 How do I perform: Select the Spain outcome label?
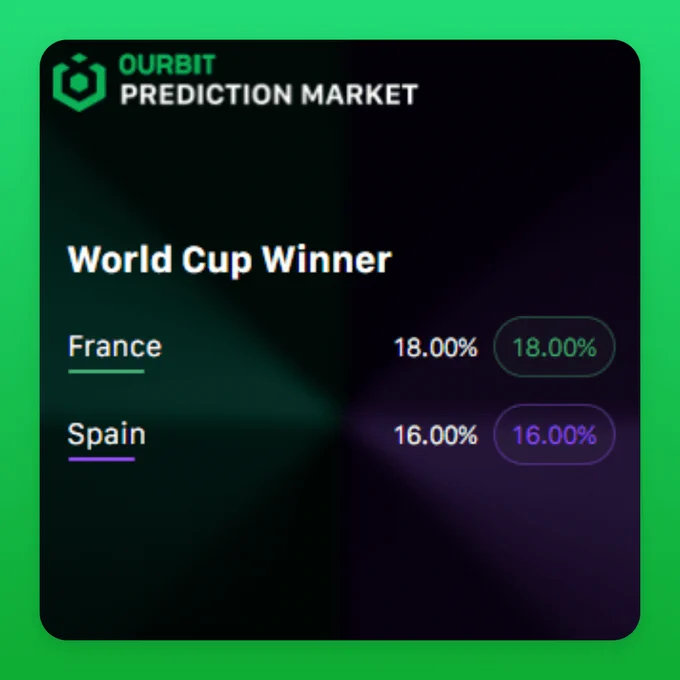click(x=107, y=434)
